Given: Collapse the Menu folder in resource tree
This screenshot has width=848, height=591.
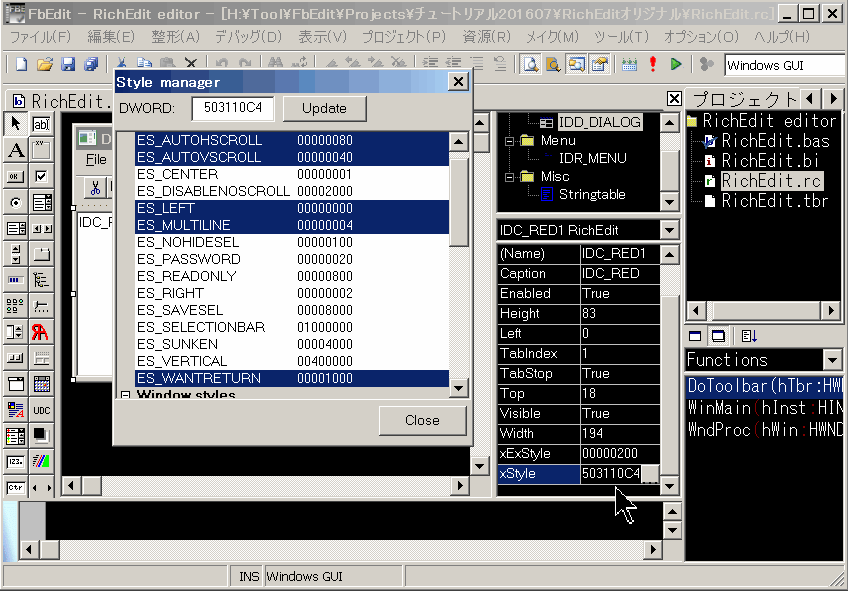Looking at the screenshot, I should point(510,141).
